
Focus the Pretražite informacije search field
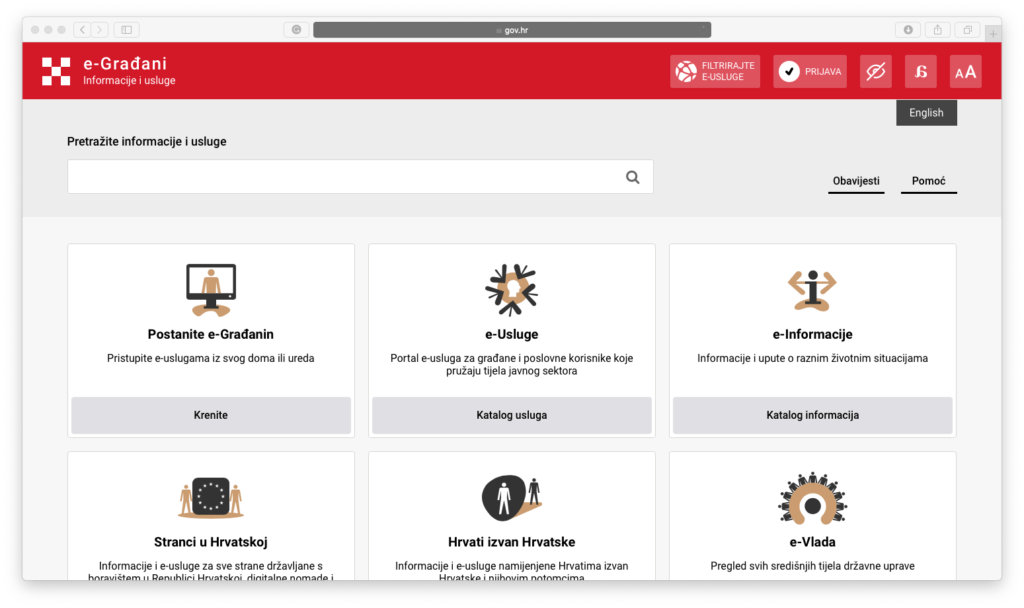click(340, 177)
